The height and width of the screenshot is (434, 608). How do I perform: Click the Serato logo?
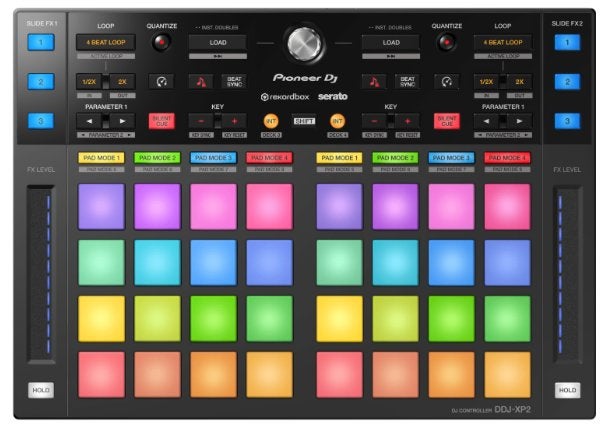tap(332, 97)
